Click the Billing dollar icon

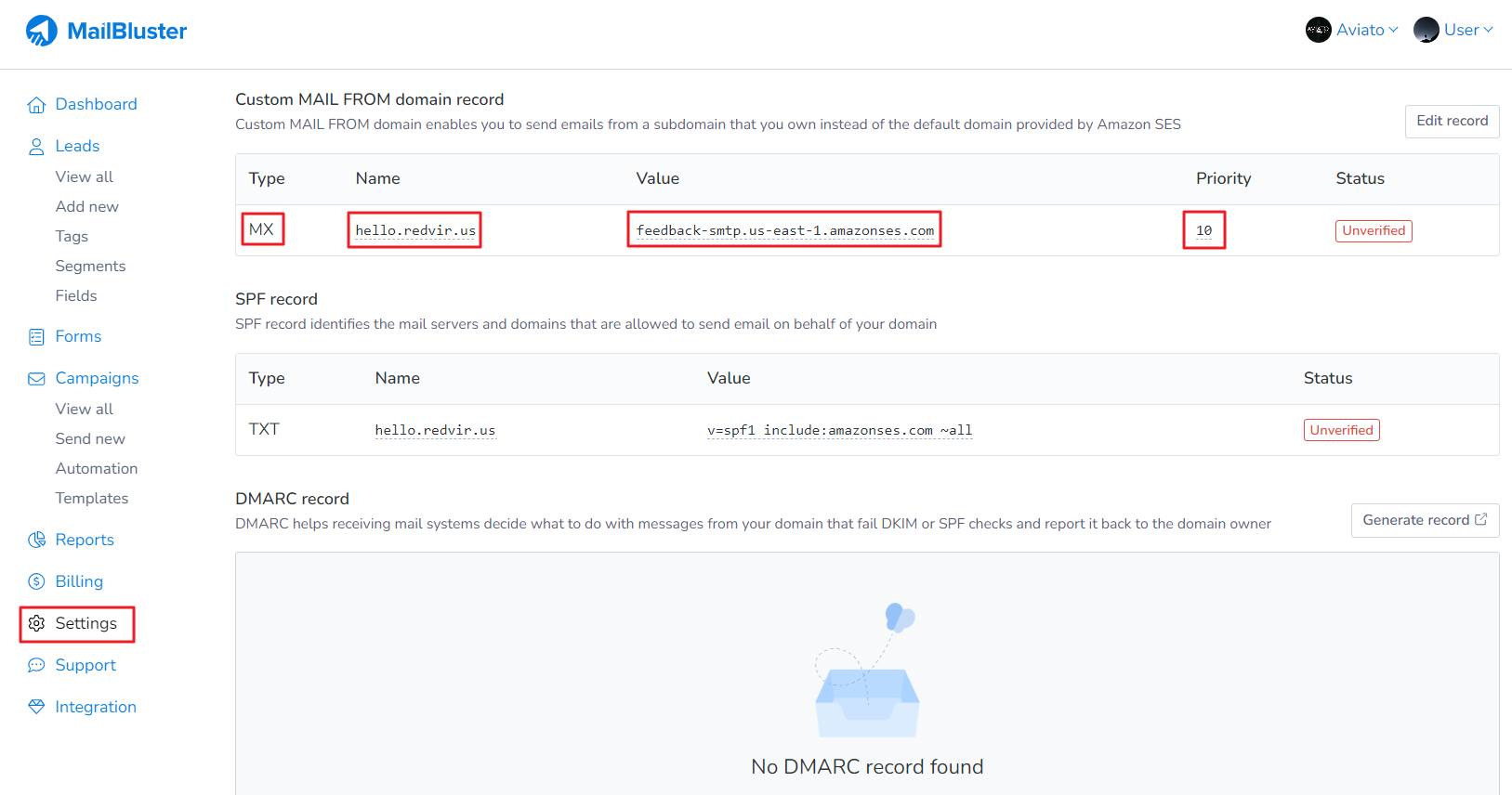pos(36,582)
